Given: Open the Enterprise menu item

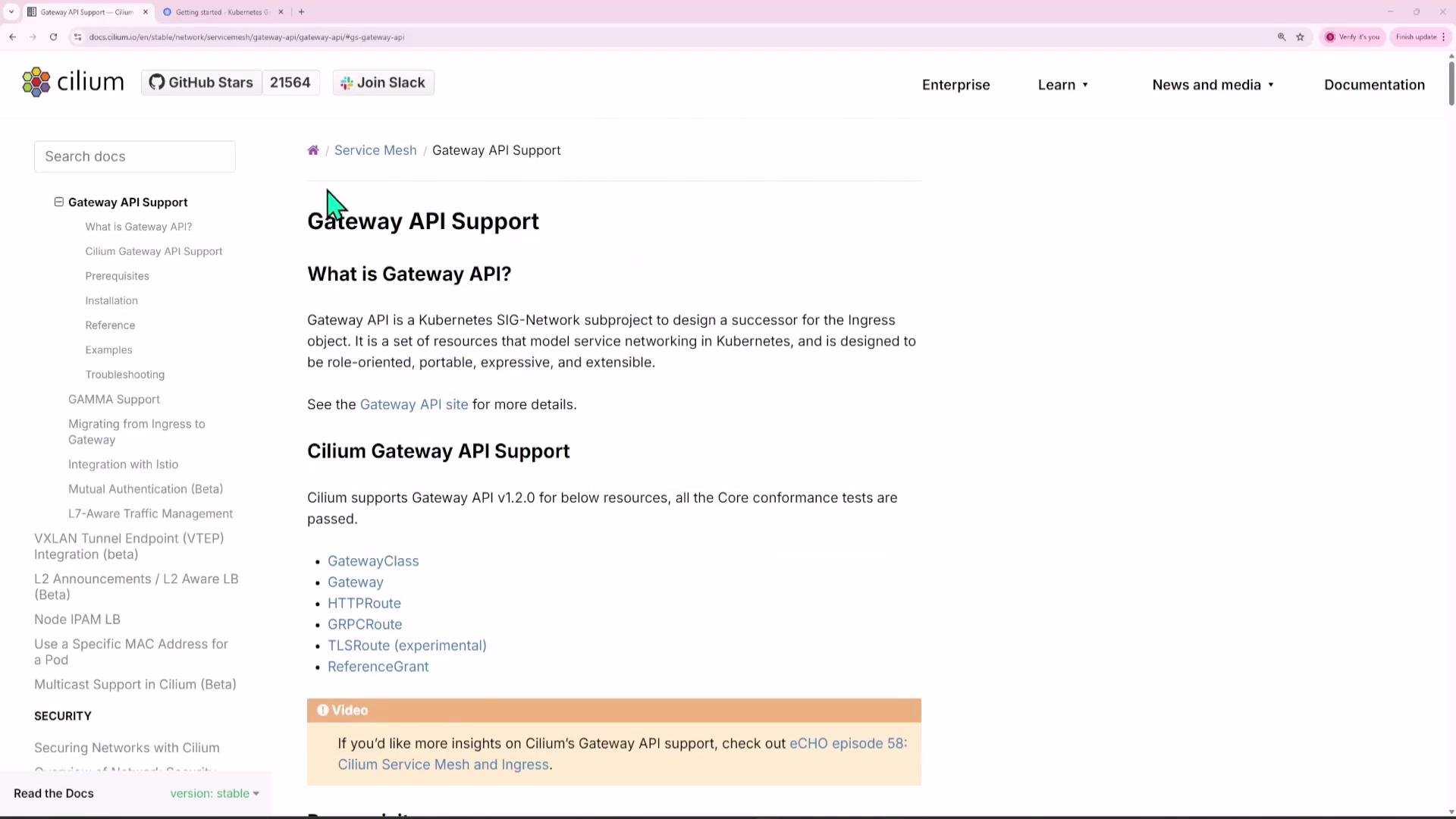Looking at the screenshot, I should tap(955, 85).
